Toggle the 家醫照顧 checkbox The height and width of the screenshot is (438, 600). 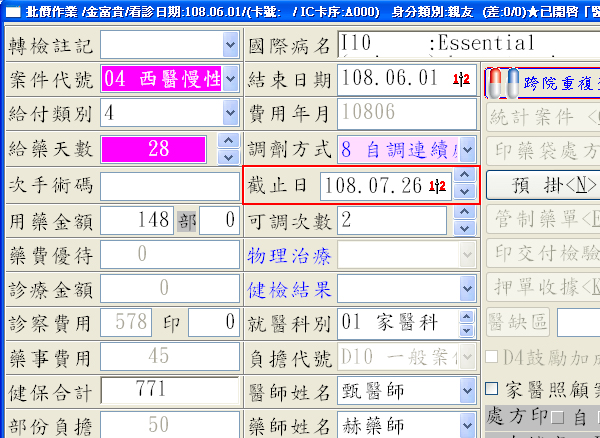pyautogui.click(x=492, y=388)
